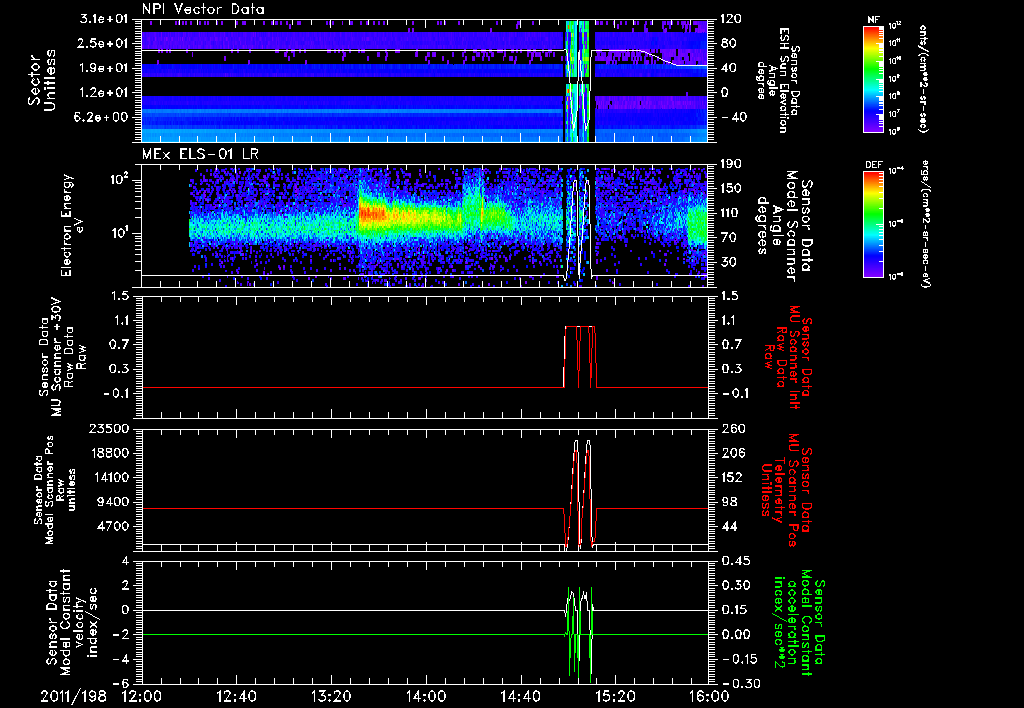Image resolution: width=1024 pixels, height=708 pixels.
Task: Select the NF color bar
Action: click(873, 79)
